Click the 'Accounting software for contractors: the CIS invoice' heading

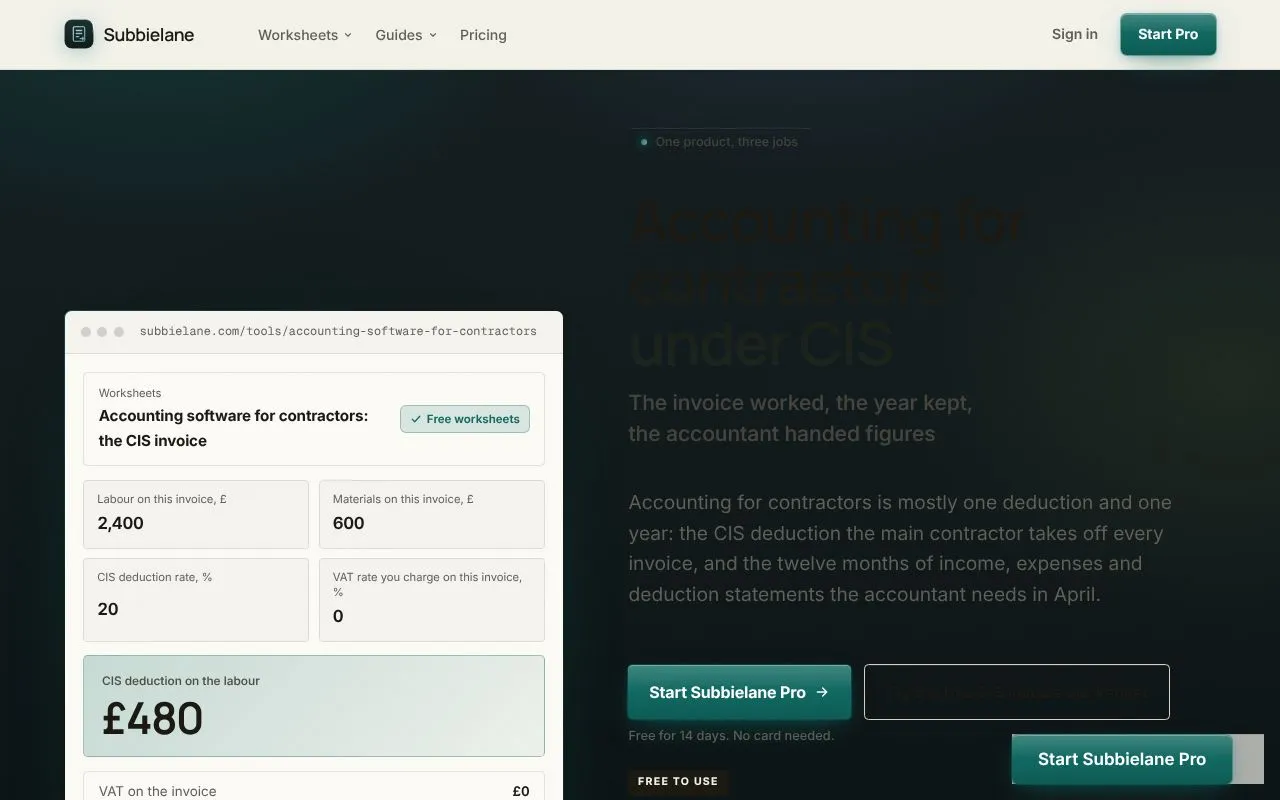point(233,428)
